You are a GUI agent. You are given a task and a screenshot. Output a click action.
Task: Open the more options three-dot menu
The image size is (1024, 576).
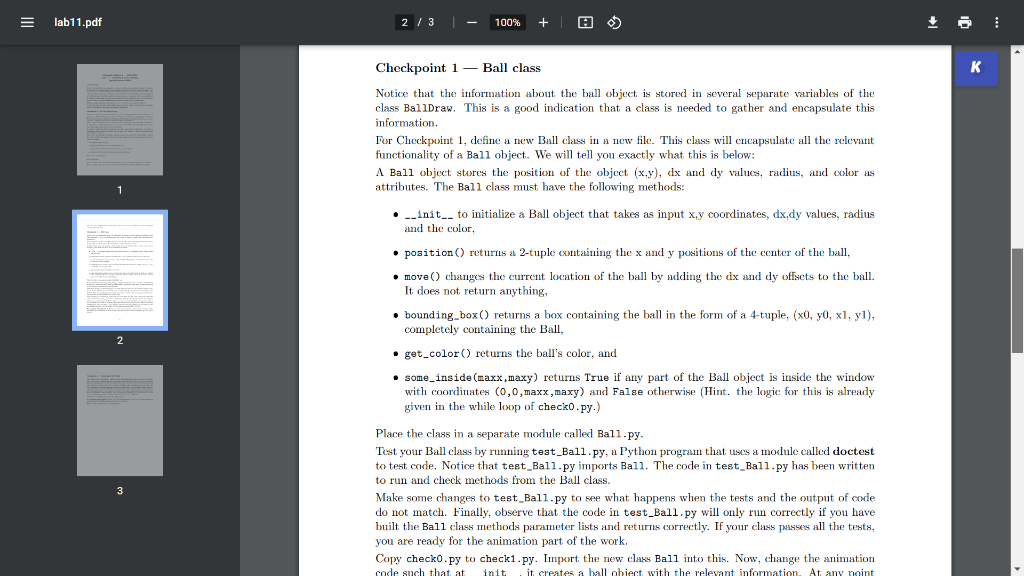click(x=996, y=21)
